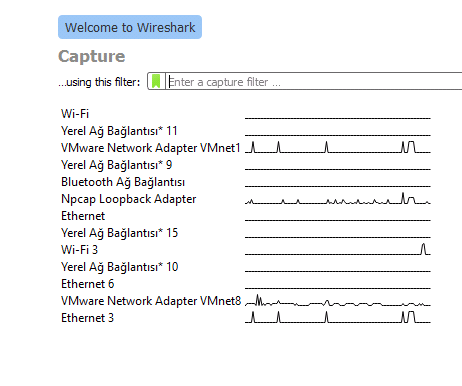This screenshot has width=462, height=386.
Task: Select the Ethernet 6 interface
Action: [x=87, y=284]
